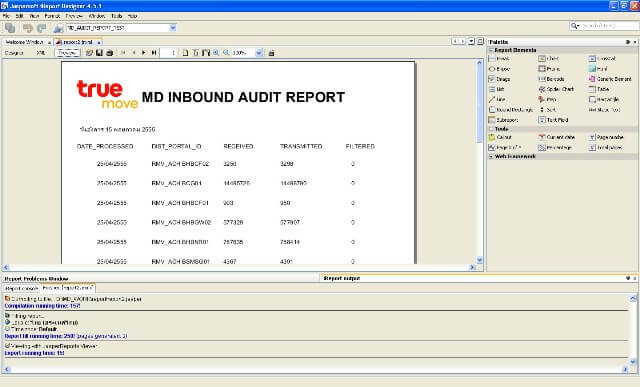Select the Rectangle element in the Palette

(x=604, y=100)
